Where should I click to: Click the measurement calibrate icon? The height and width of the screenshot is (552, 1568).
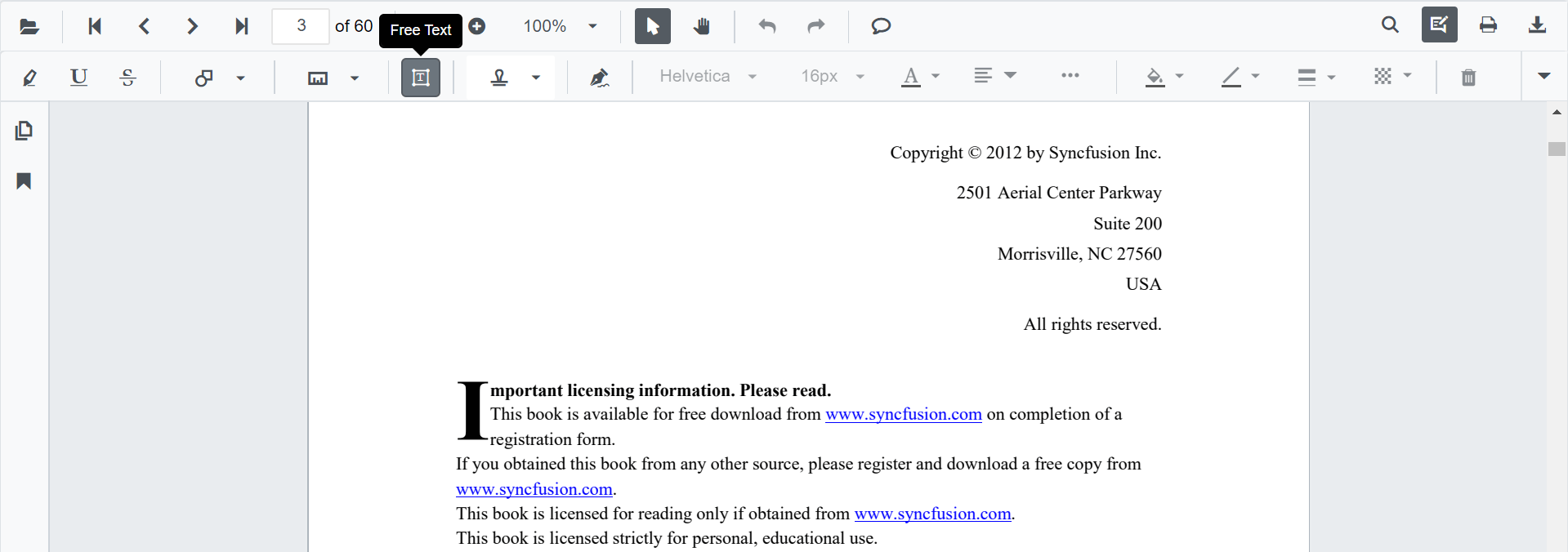(318, 78)
